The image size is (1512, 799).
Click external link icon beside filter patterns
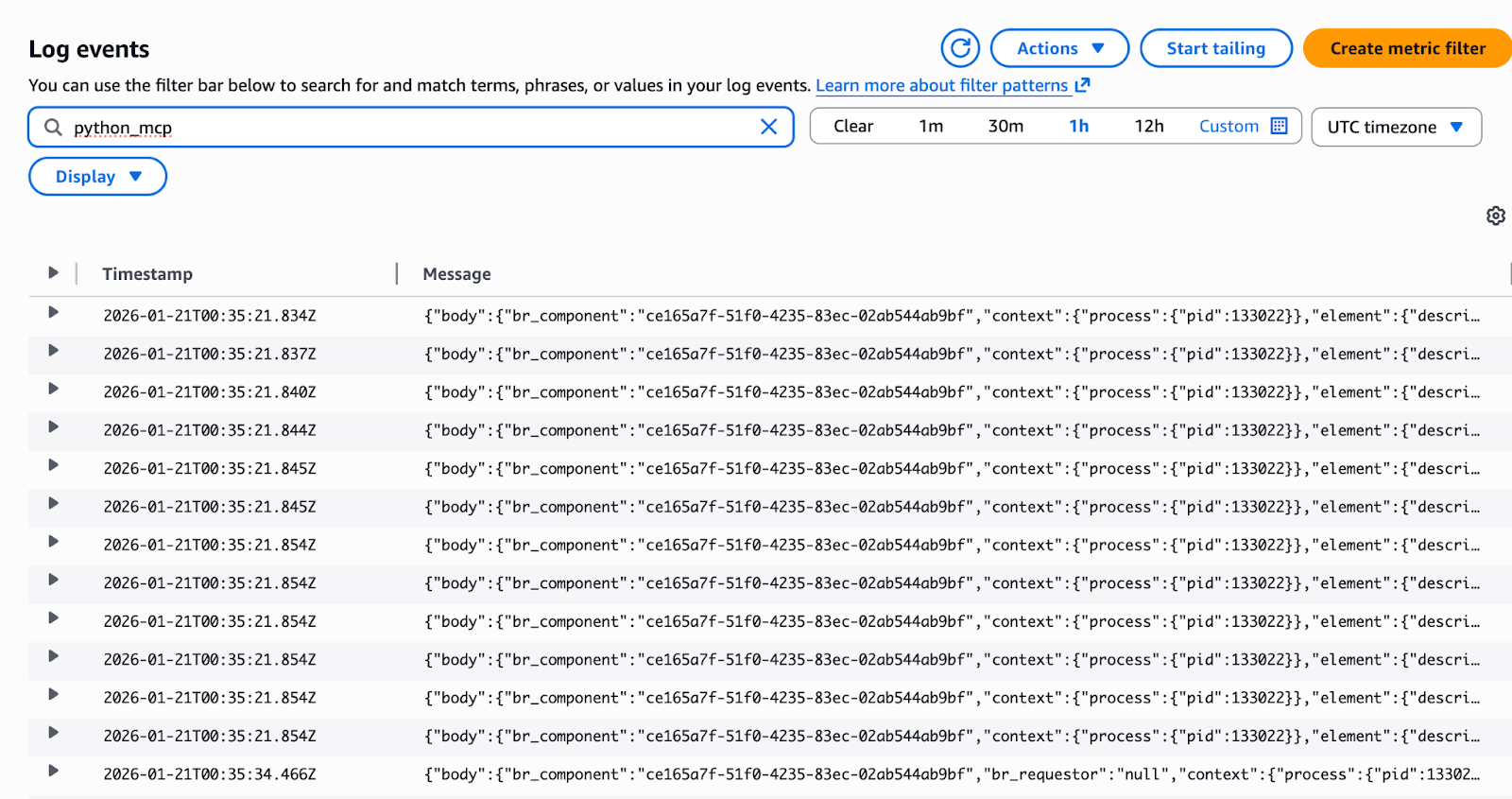1083,85
